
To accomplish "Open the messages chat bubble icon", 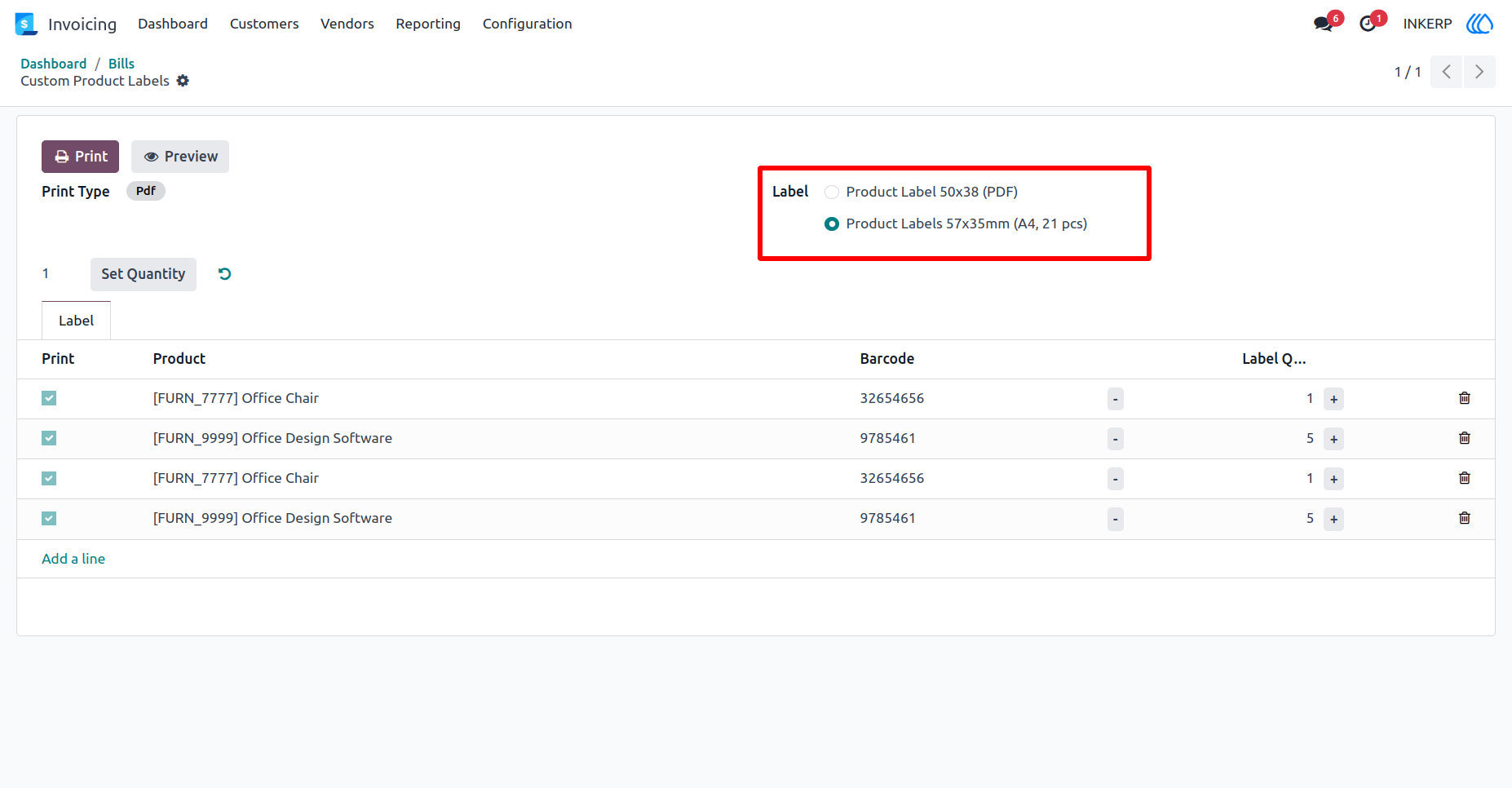I will 1323,24.
